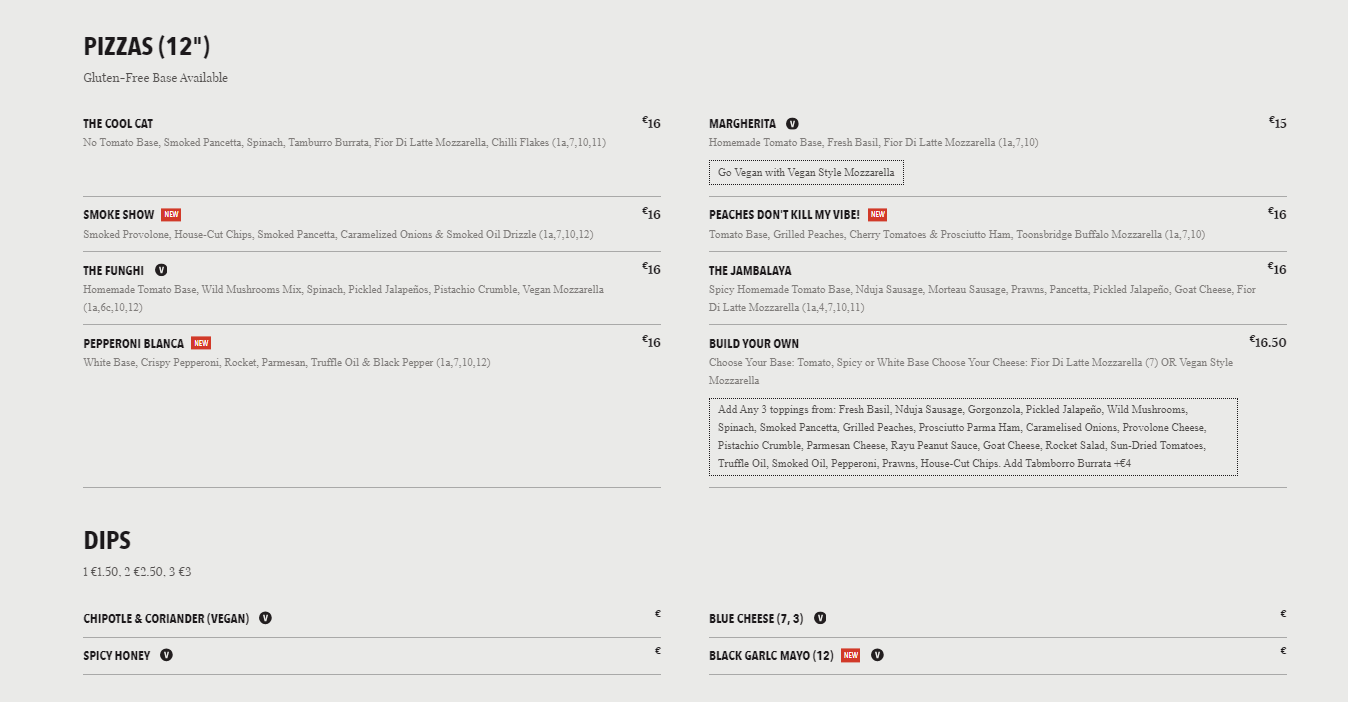Click vegetarian icon after Black Garlic Mayo badge
This screenshot has height=702, width=1348.
tap(877, 655)
